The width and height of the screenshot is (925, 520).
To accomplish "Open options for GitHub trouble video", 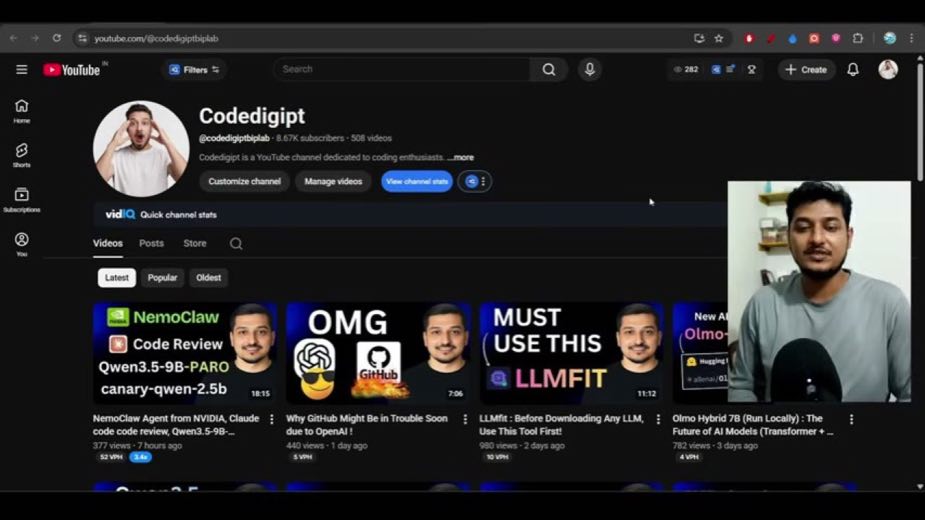I will click(x=465, y=419).
